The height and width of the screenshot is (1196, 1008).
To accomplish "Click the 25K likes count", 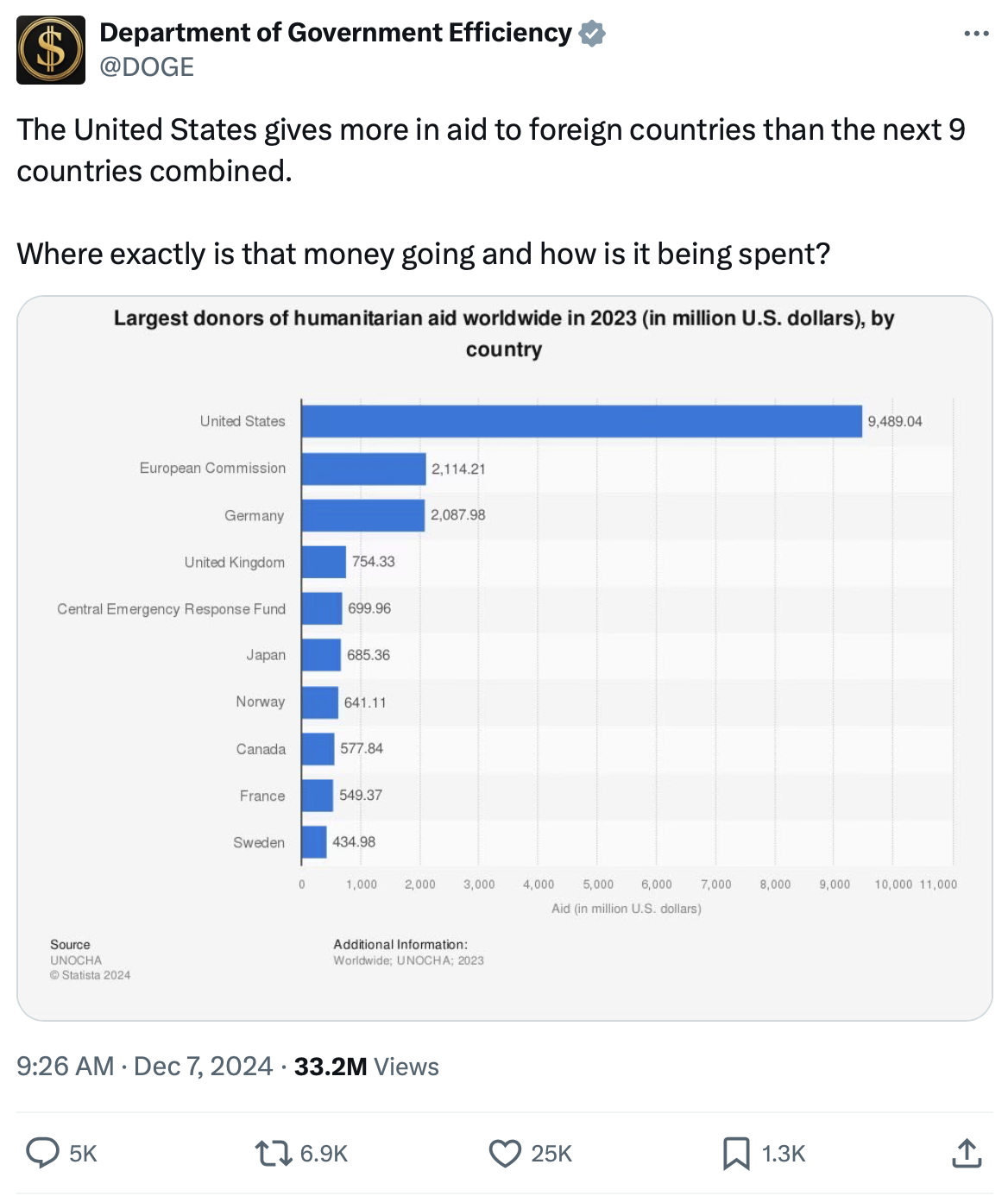I will click(x=551, y=1154).
